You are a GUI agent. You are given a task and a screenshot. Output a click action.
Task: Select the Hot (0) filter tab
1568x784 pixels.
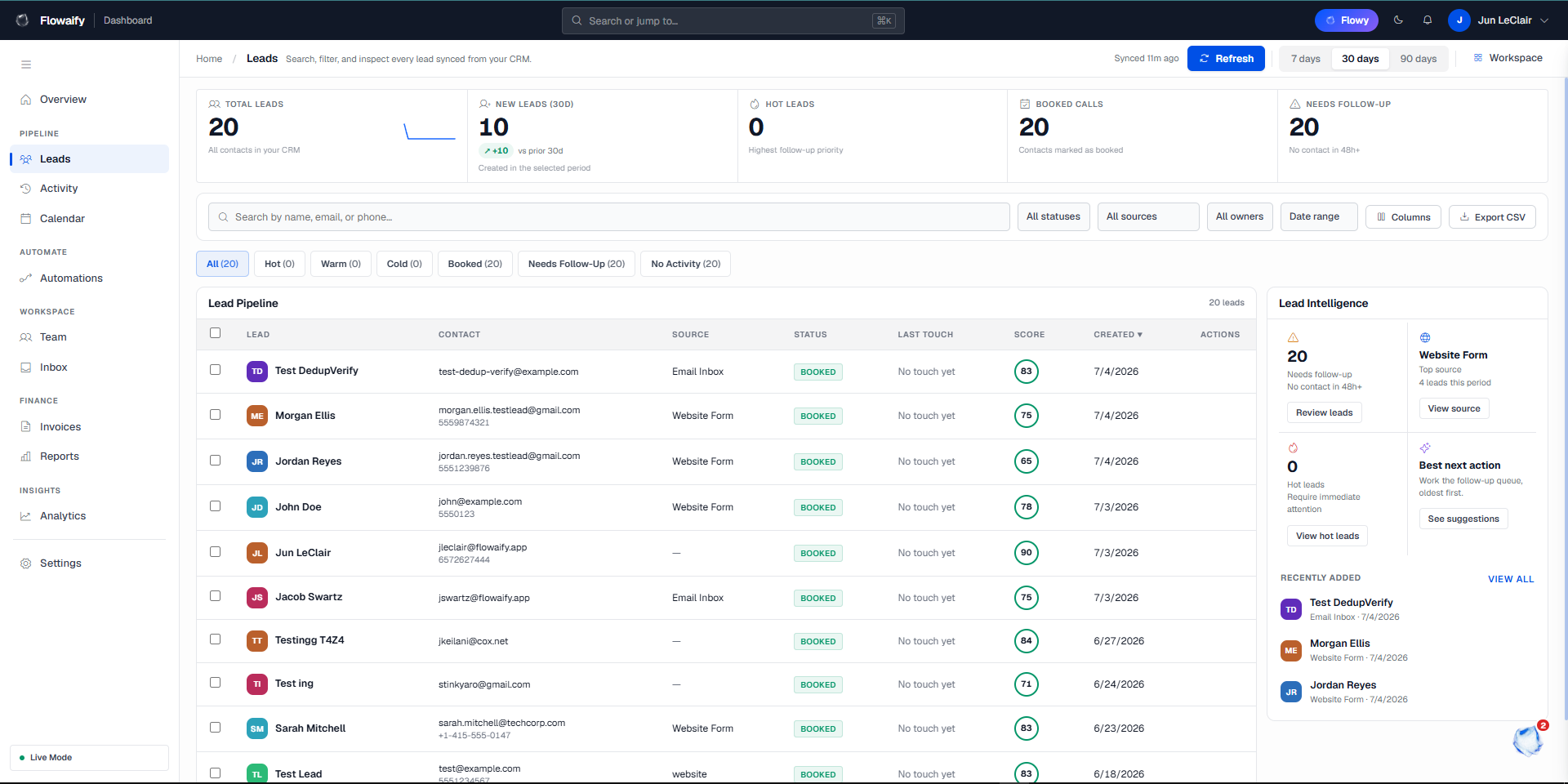279,265
